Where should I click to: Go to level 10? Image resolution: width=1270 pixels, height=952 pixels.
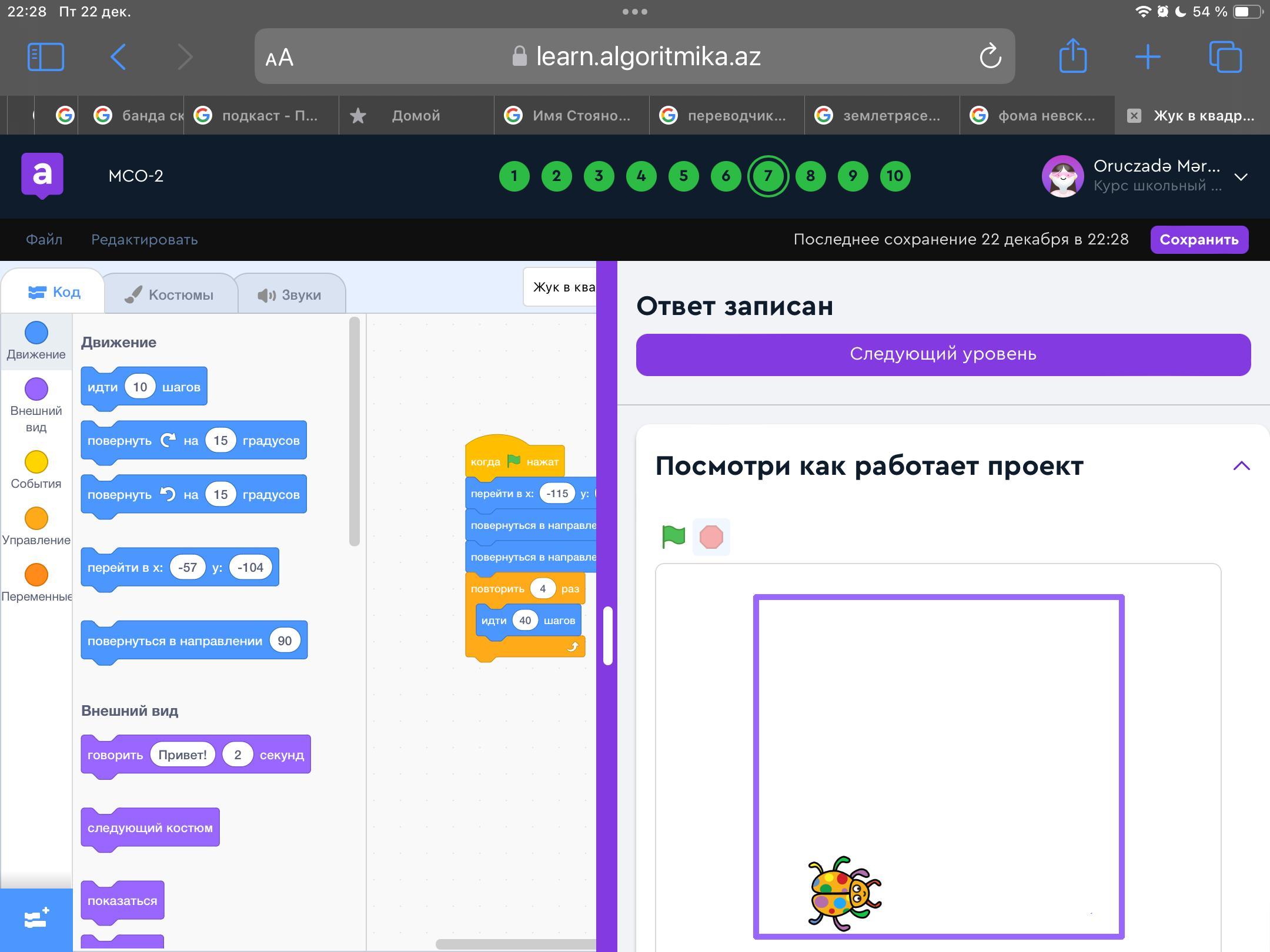895,176
